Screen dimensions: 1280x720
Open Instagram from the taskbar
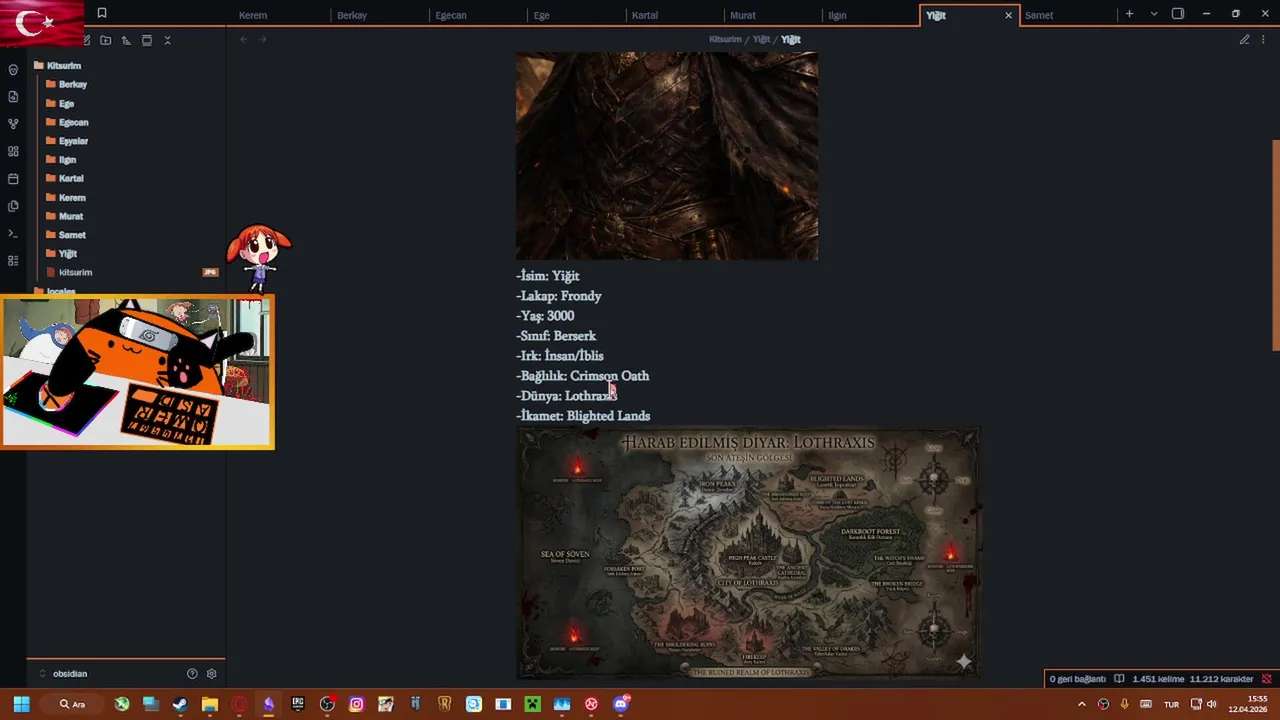coord(356,704)
